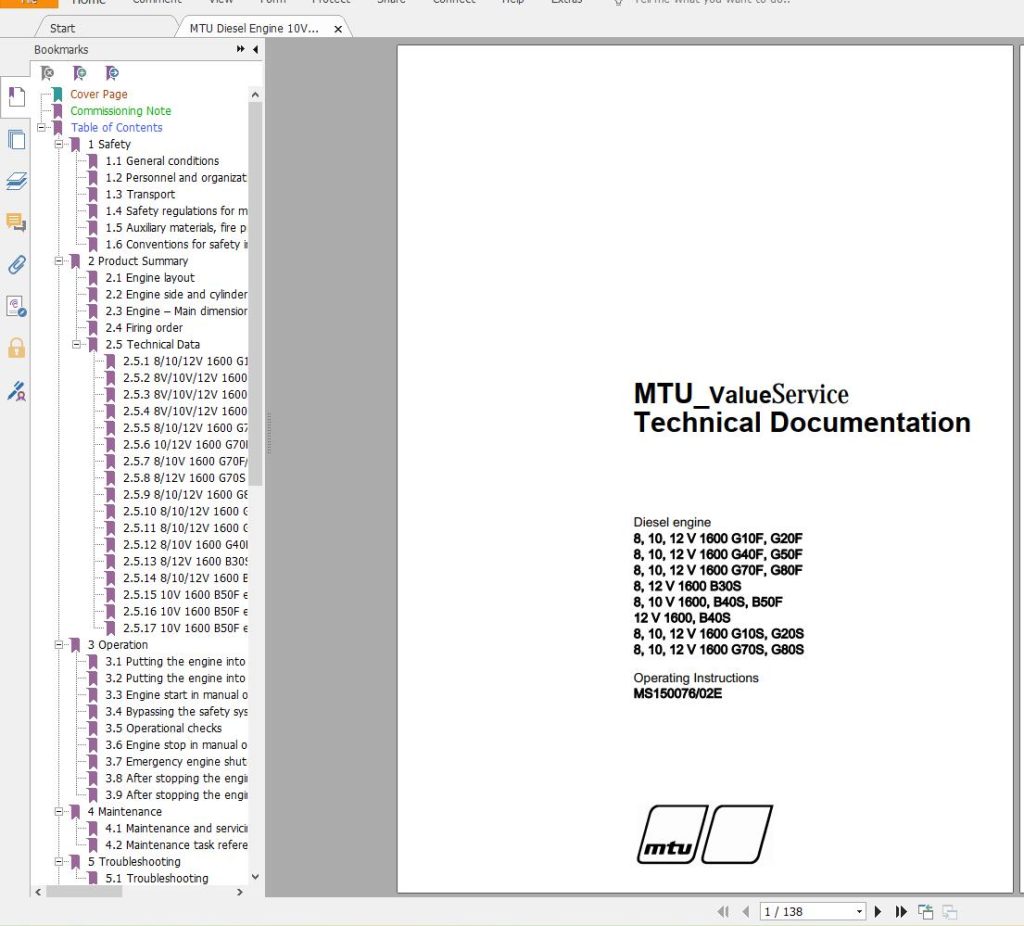Select the Bookmarks panel icon
This screenshot has width=1024, height=926.
coord(15,97)
